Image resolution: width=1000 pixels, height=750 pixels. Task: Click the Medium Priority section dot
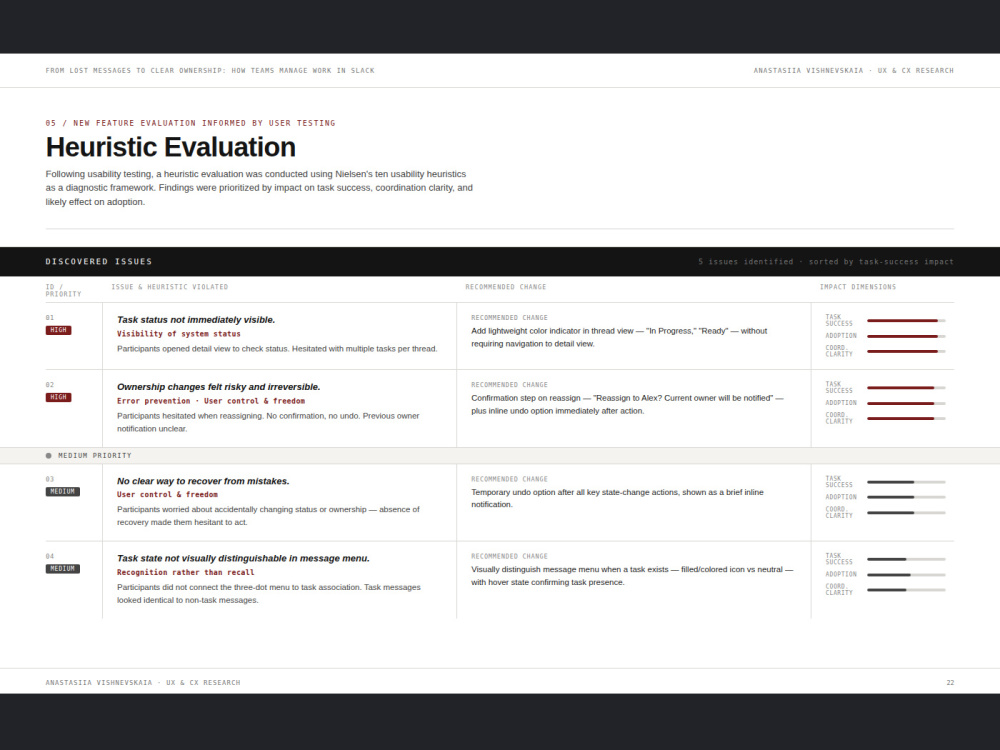pos(48,456)
